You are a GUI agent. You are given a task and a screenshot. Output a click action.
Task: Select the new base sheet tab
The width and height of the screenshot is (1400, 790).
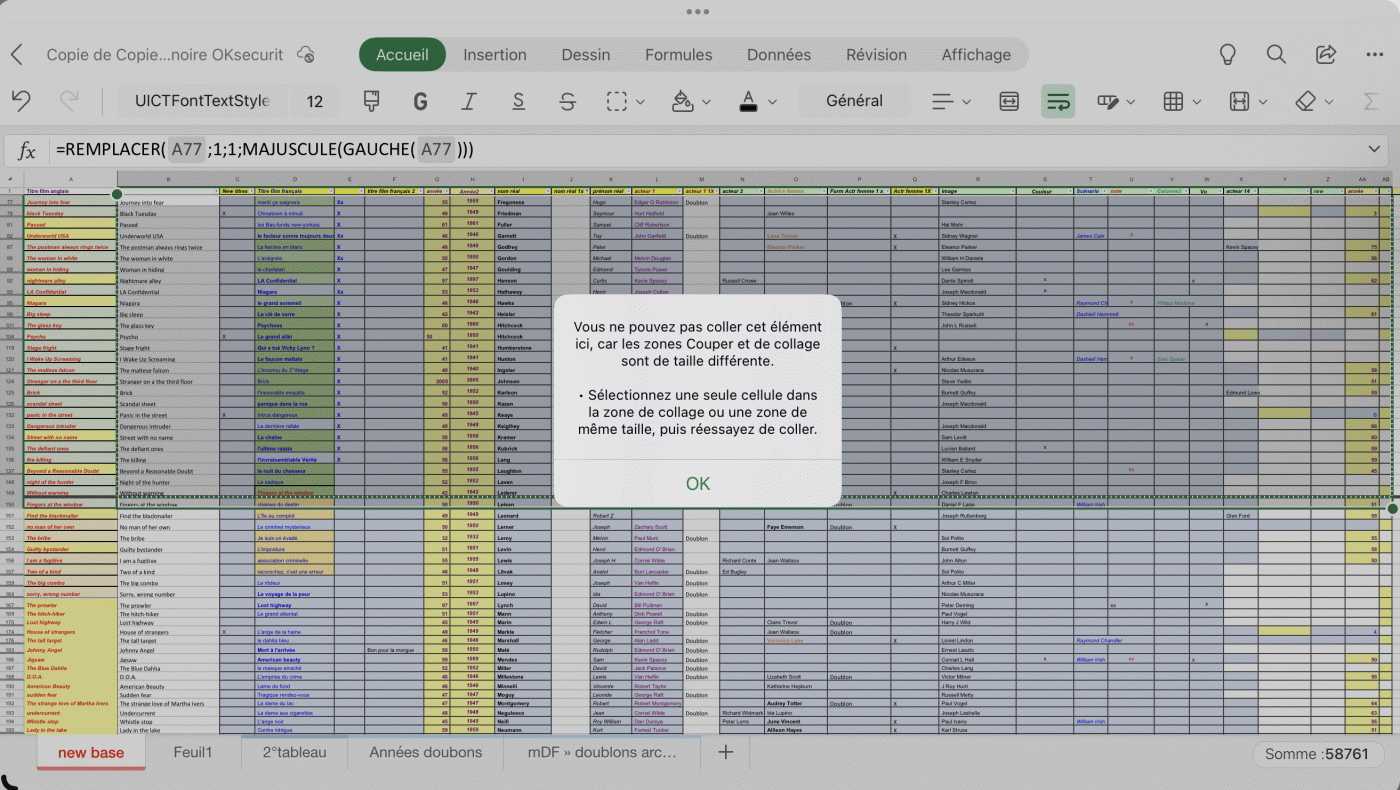point(91,753)
